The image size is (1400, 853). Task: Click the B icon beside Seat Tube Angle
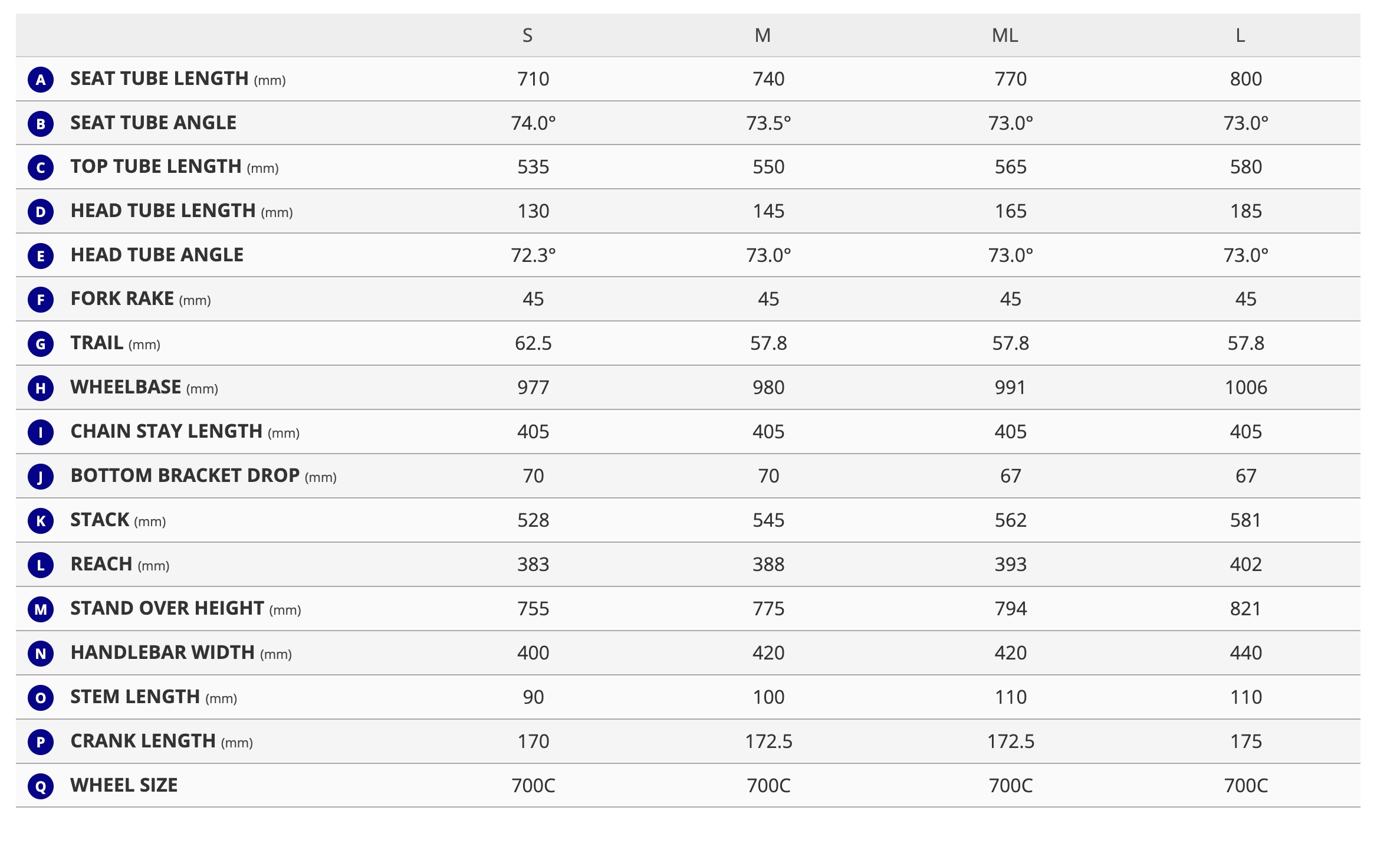coord(41,124)
